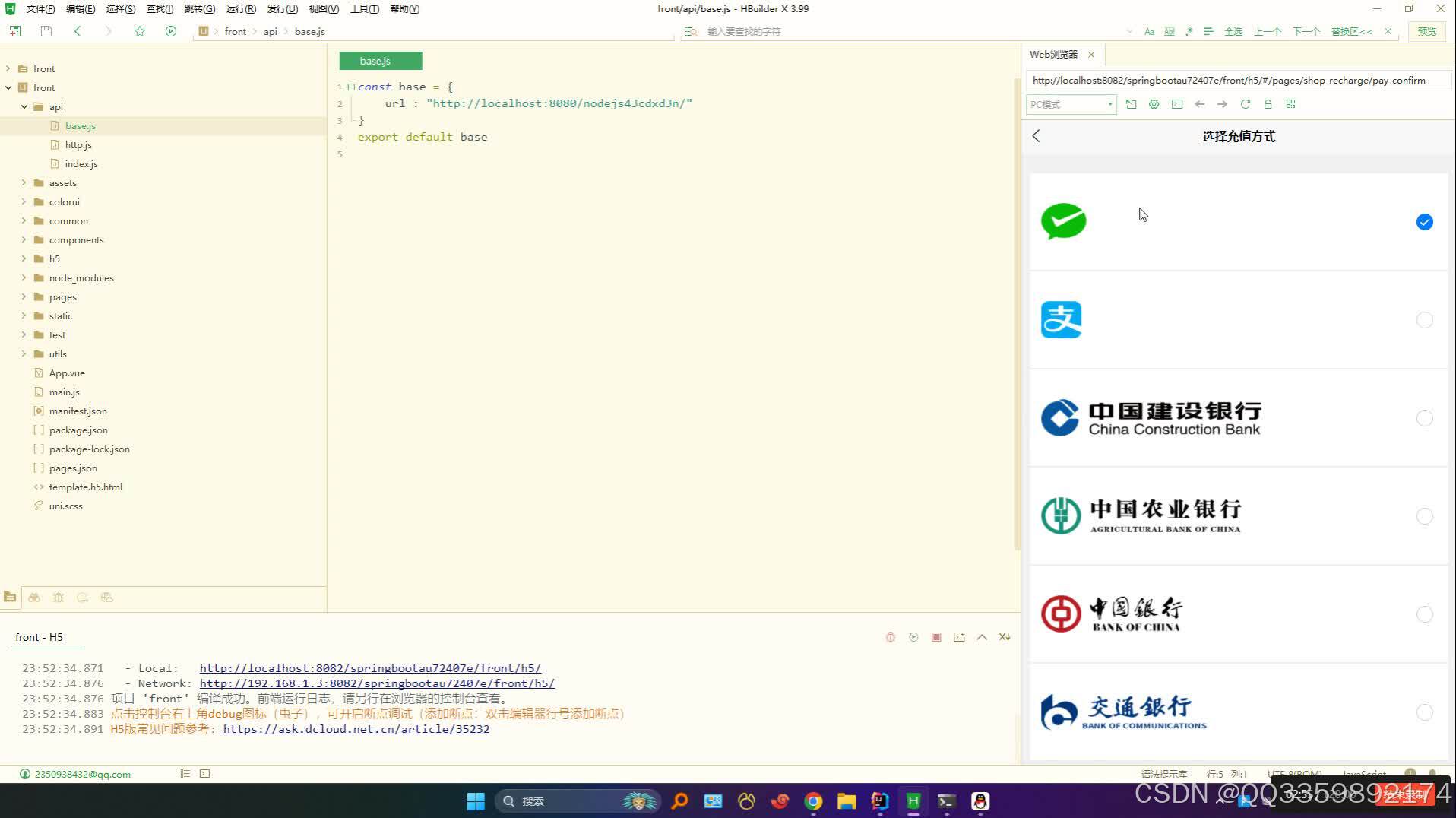Open the QR code grid icon

click(x=1290, y=104)
